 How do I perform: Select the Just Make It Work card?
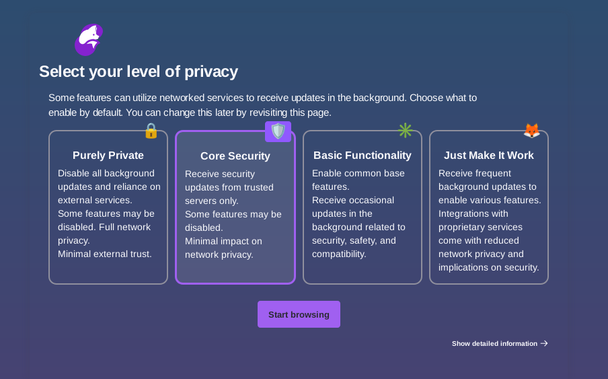click(x=489, y=208)
